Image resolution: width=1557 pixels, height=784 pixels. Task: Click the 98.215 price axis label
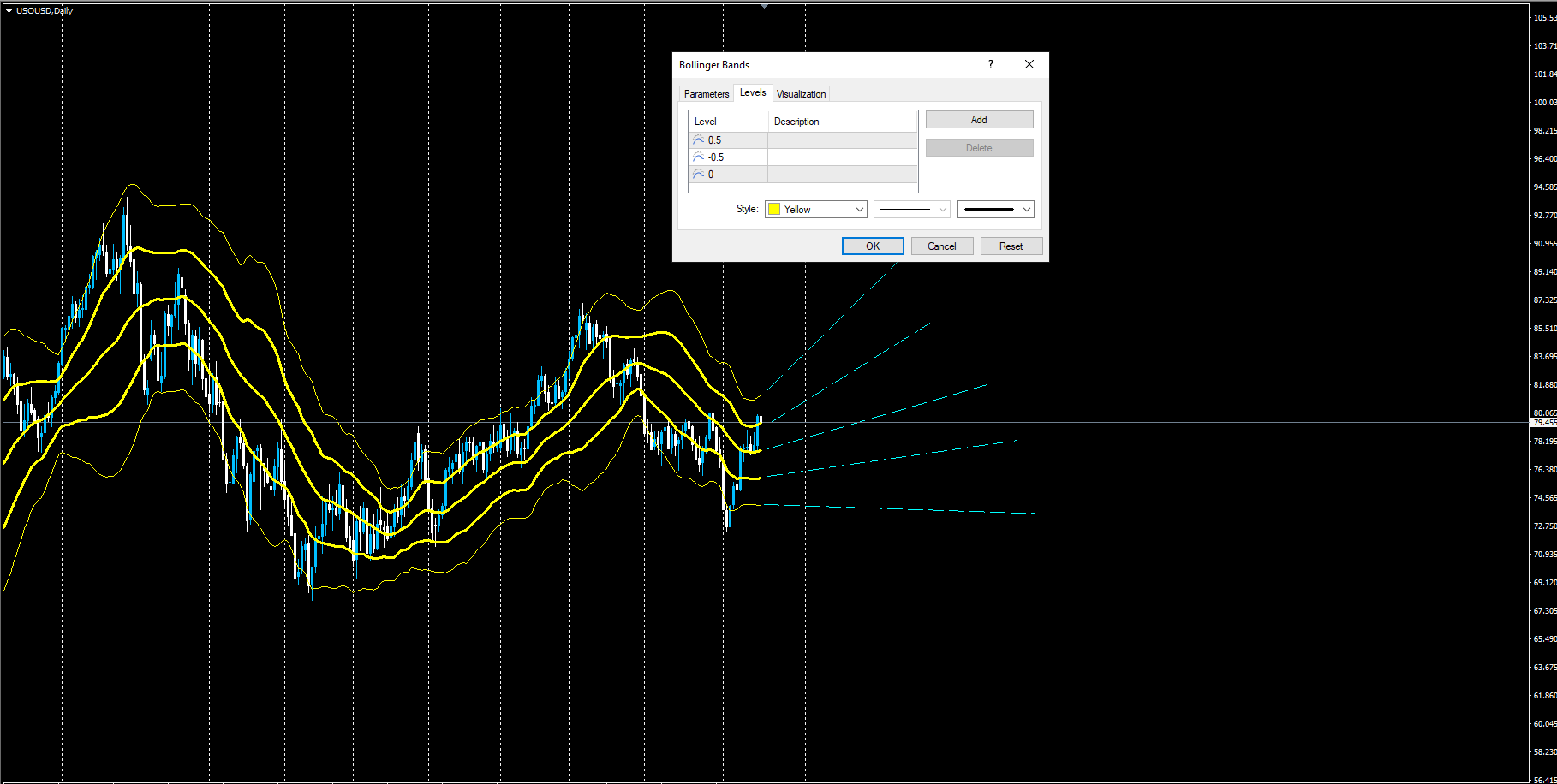[x=1545, y=131]
